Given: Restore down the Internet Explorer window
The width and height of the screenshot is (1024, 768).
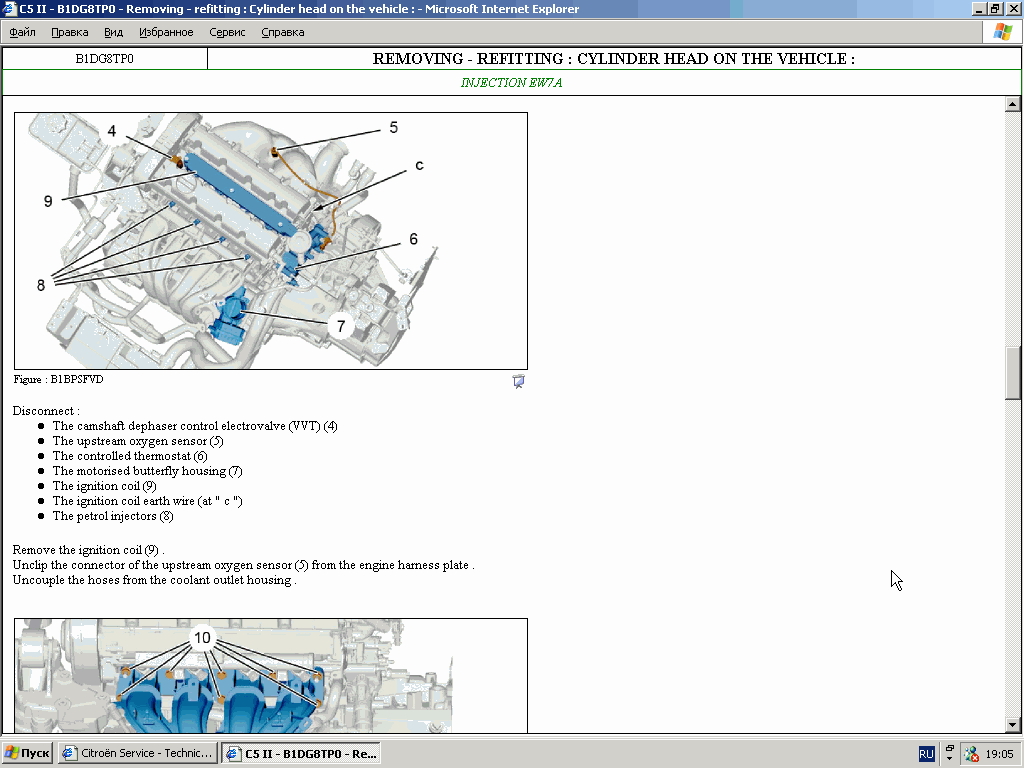Looking at the screenshot, I should click(995, 8).
